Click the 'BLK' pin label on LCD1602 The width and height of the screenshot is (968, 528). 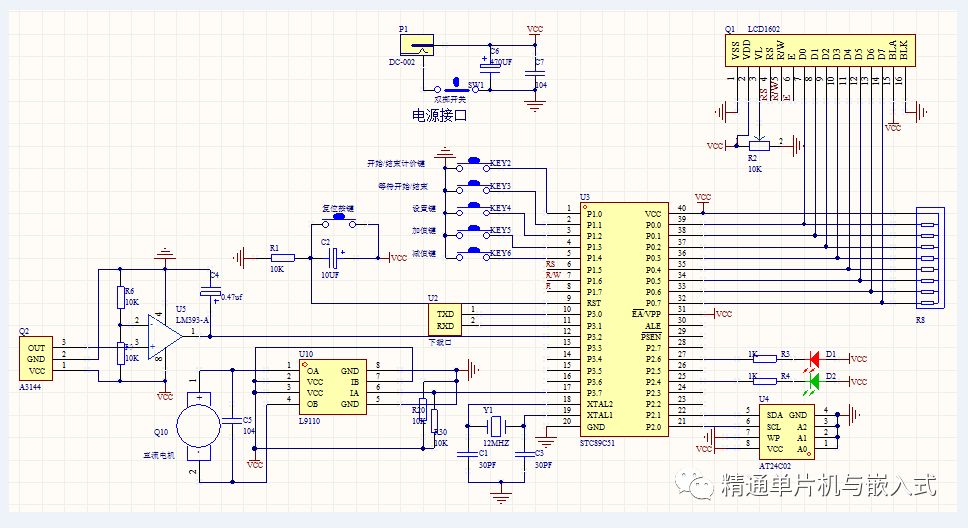pos(904,50)
